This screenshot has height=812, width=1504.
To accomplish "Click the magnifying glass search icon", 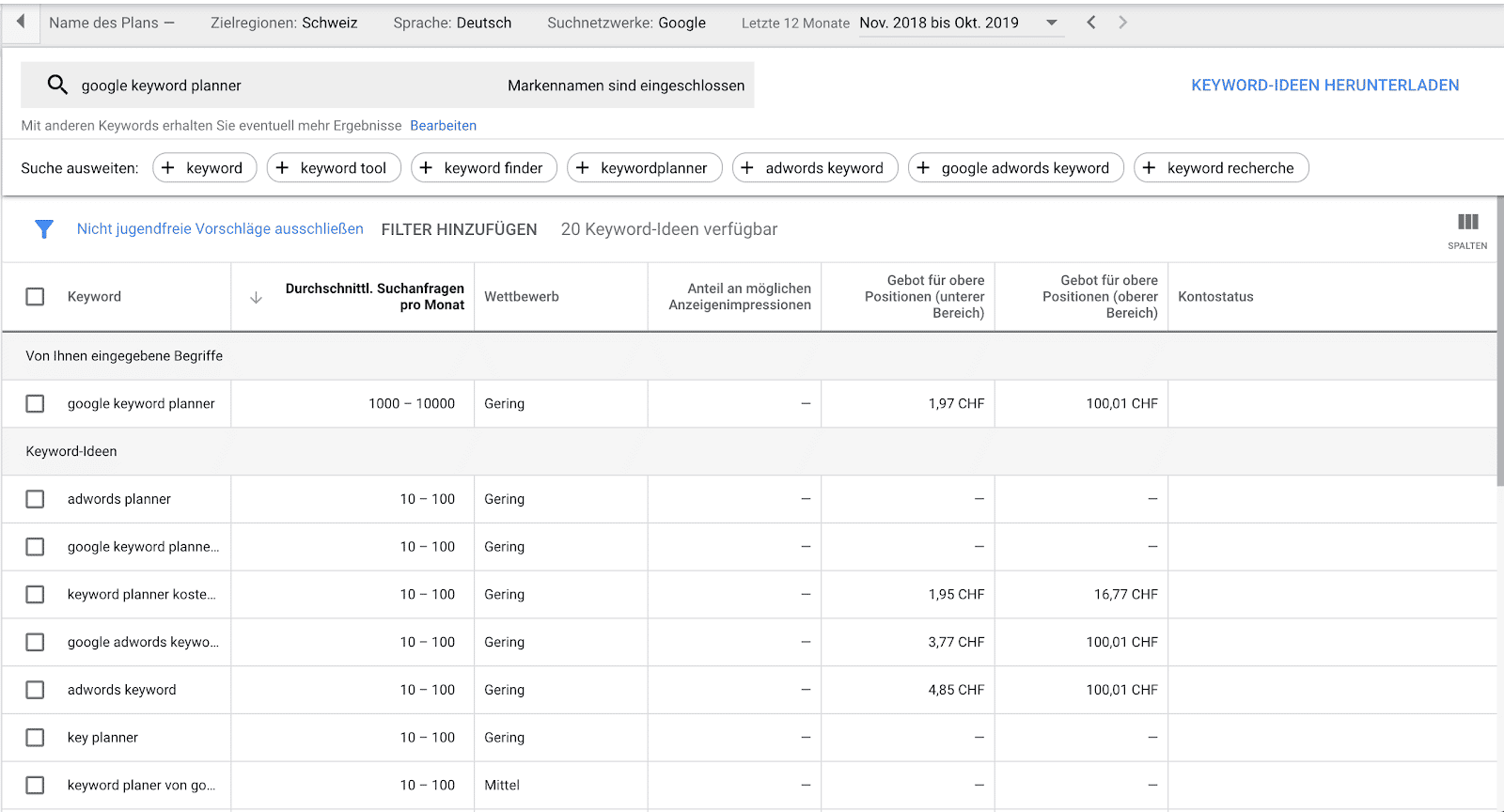I will pos(57,85).
